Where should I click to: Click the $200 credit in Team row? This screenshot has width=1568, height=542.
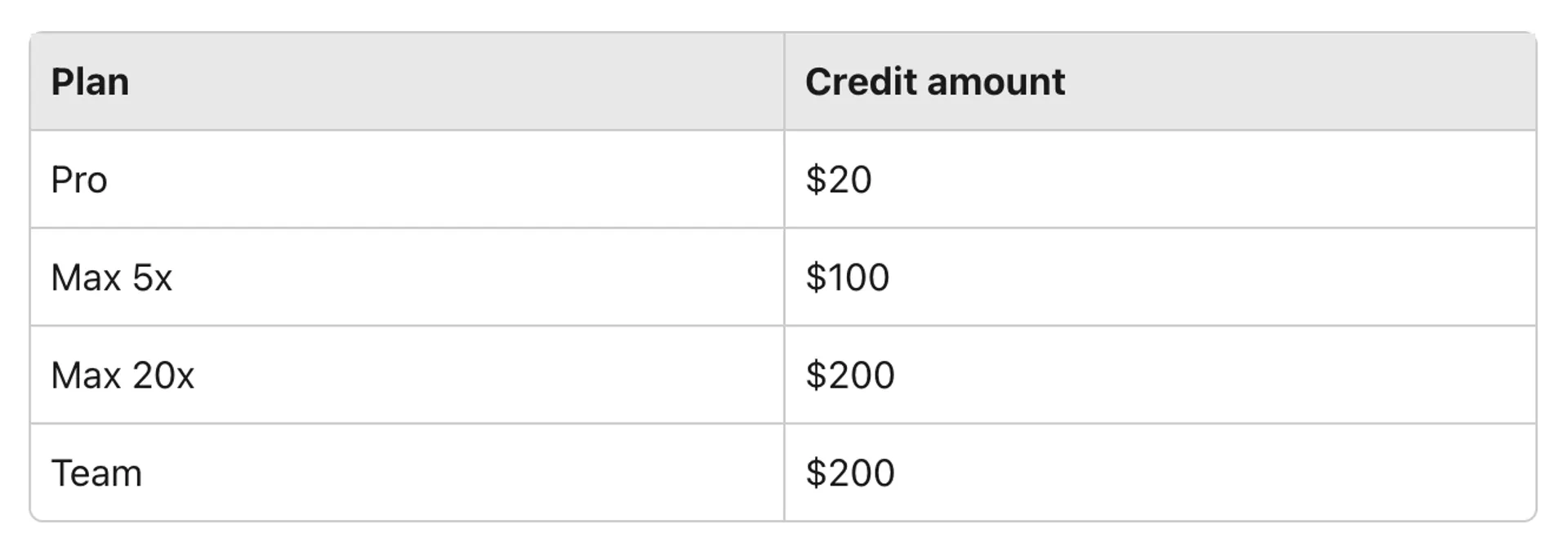point(850,473)
